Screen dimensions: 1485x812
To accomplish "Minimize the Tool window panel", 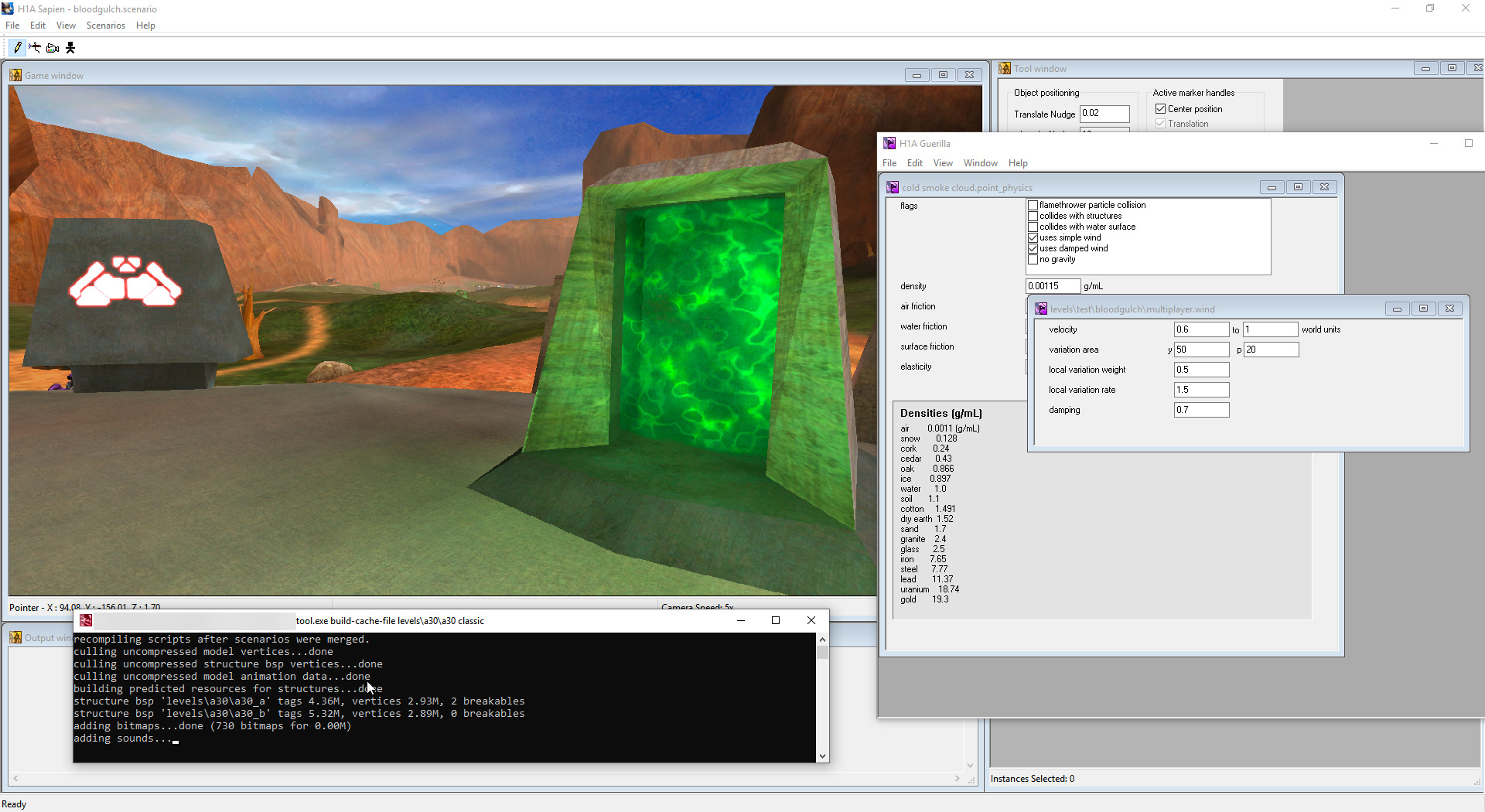I will coord(1425,68).
